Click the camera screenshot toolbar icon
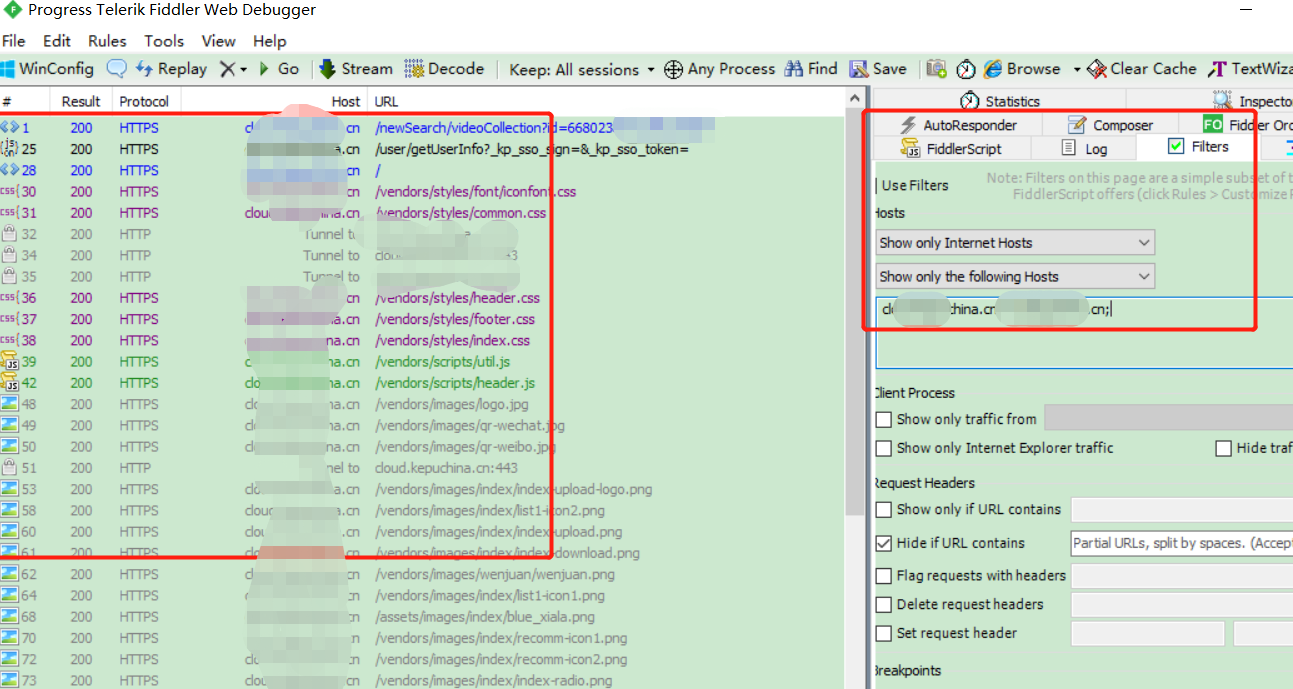The width and height of the screenshot is (1293, 689). tap(936, 69)
